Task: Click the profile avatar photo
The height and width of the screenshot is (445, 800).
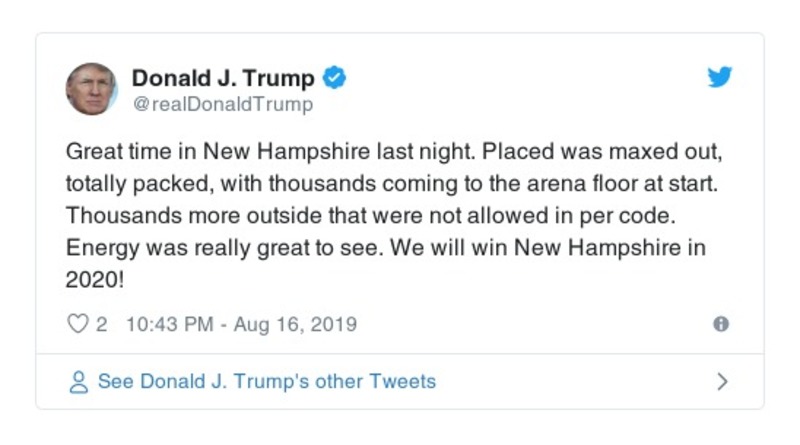Action: point(92,89)
